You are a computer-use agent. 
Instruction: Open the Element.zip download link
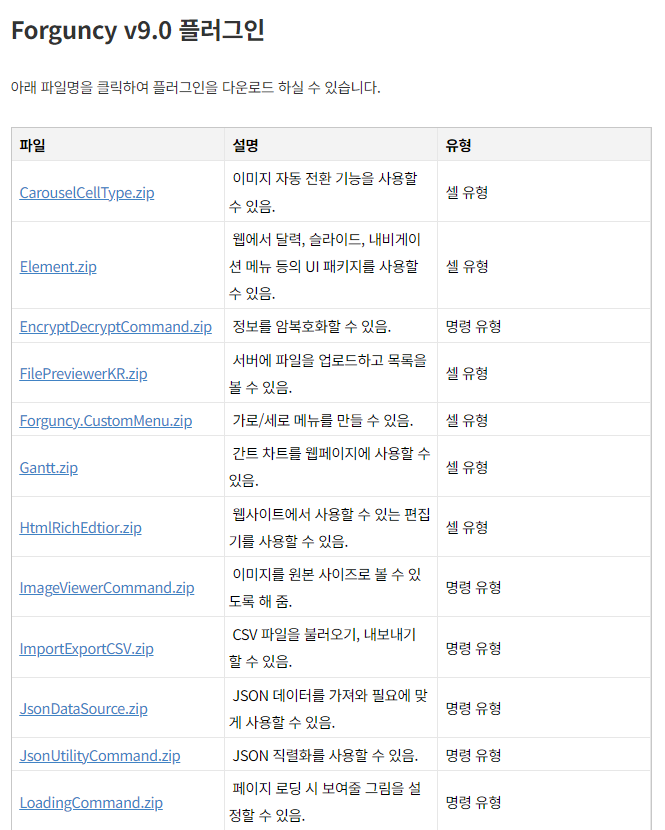58,267
